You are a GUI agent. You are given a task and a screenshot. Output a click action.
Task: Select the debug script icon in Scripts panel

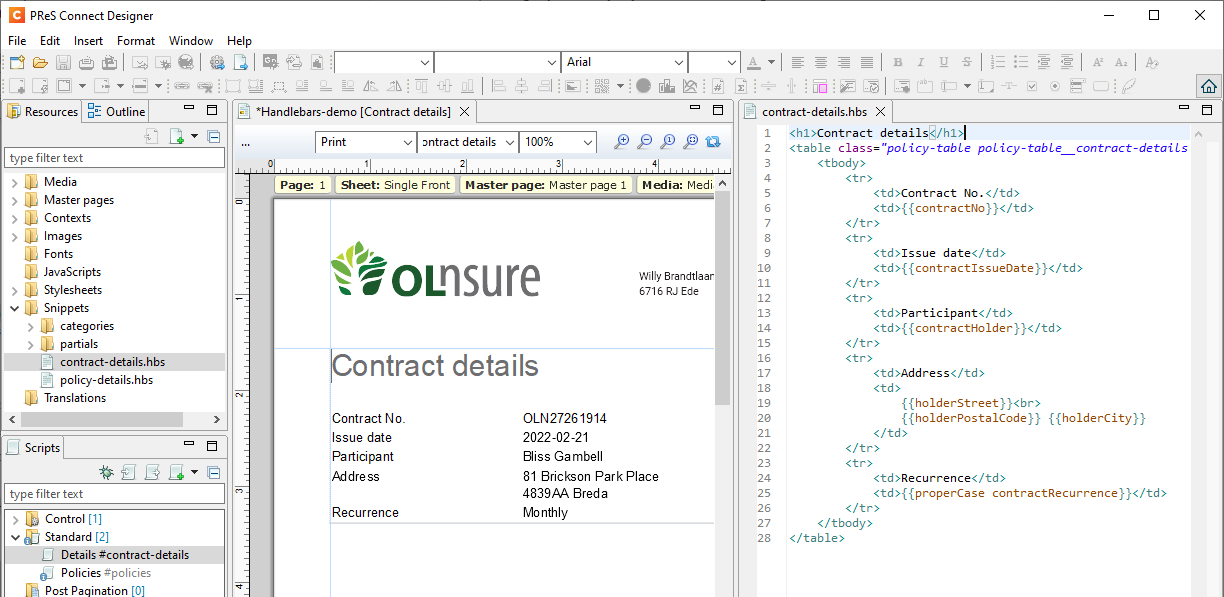coord(104,471)
